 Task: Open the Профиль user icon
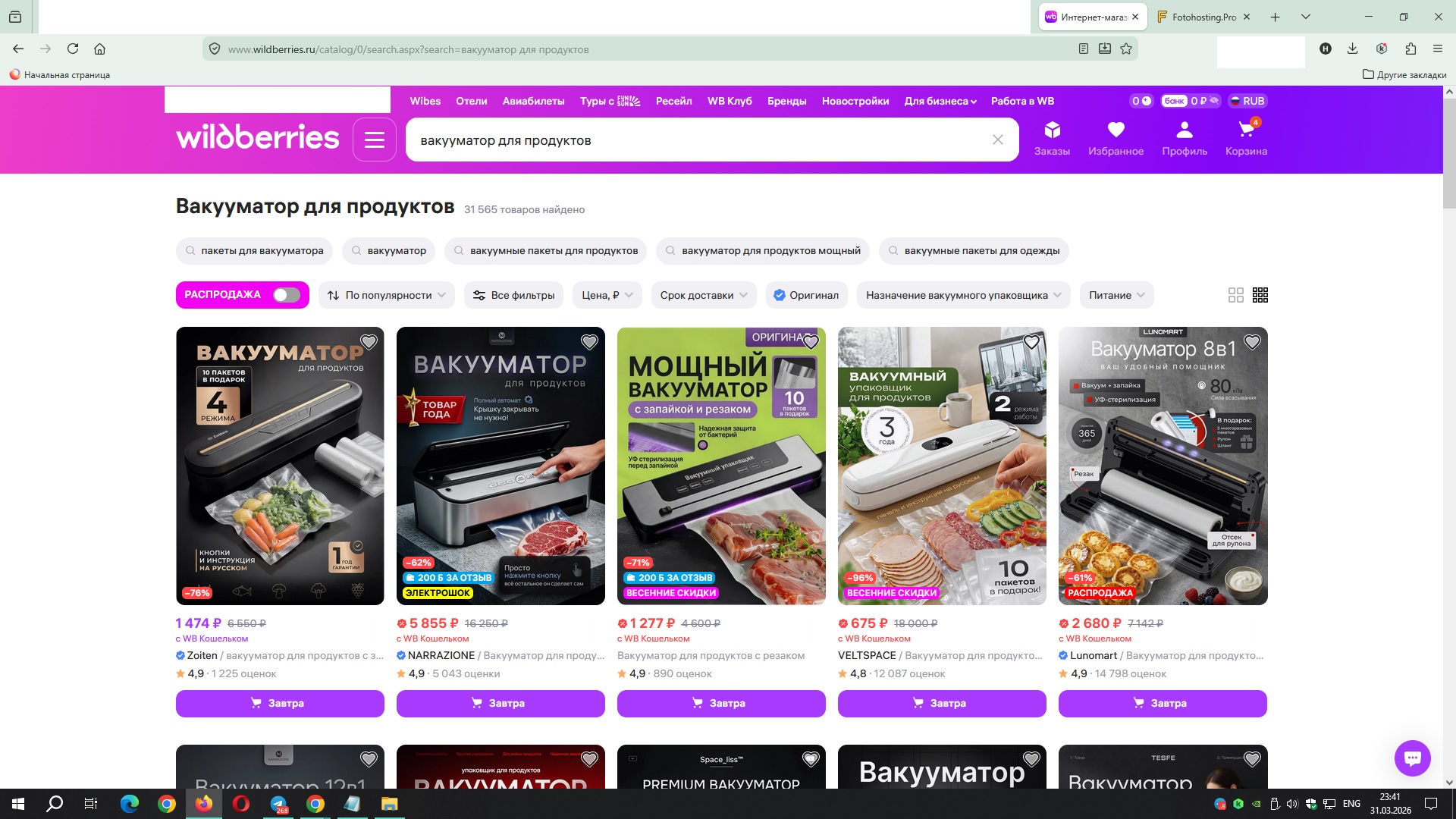[x=1184, y=130]
